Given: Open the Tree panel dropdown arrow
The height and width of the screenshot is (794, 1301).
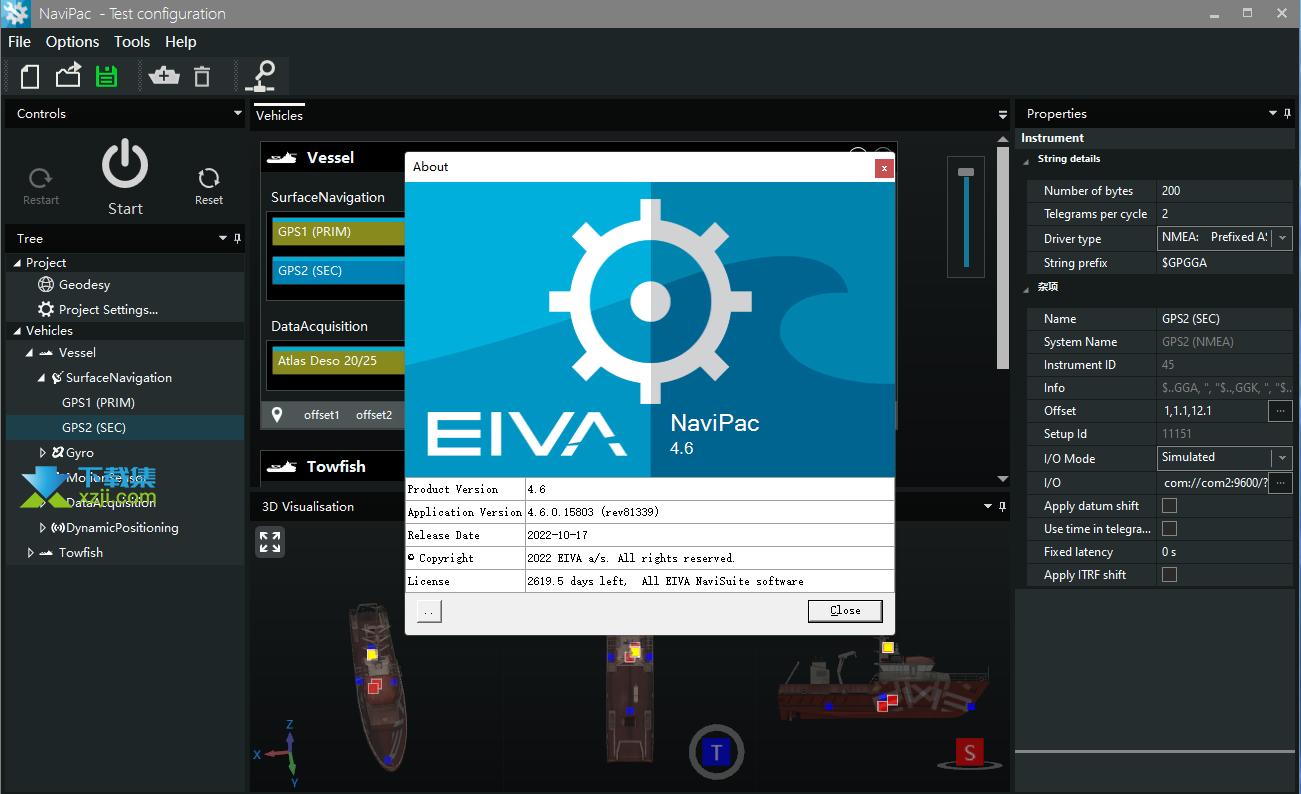Looking at the screenshot, I should point(223,239).
